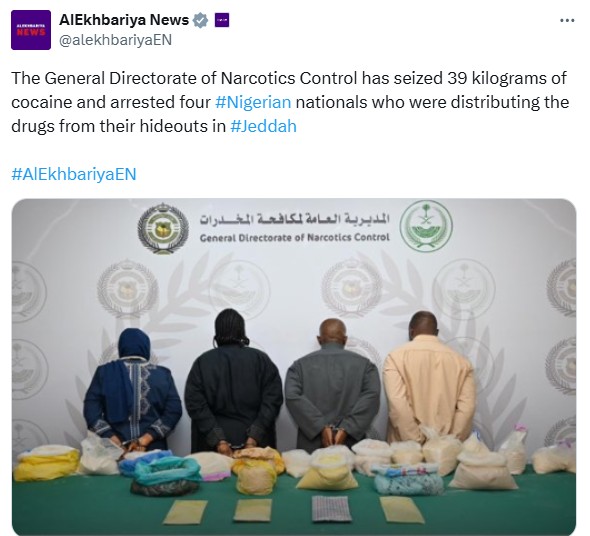Open the #Jeddah hashtag

click(263, 126)
